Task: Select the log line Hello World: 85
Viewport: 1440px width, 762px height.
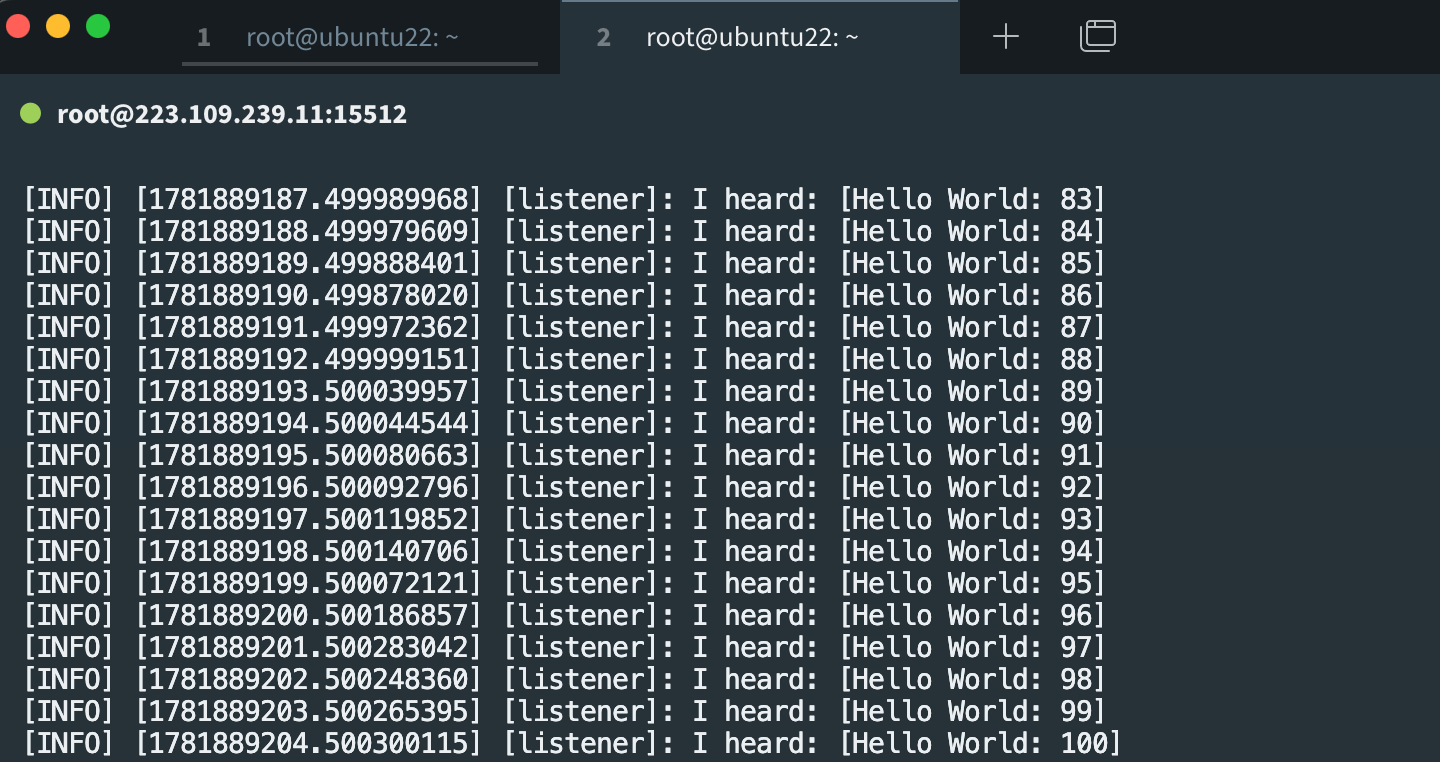Action: [564, 263]
